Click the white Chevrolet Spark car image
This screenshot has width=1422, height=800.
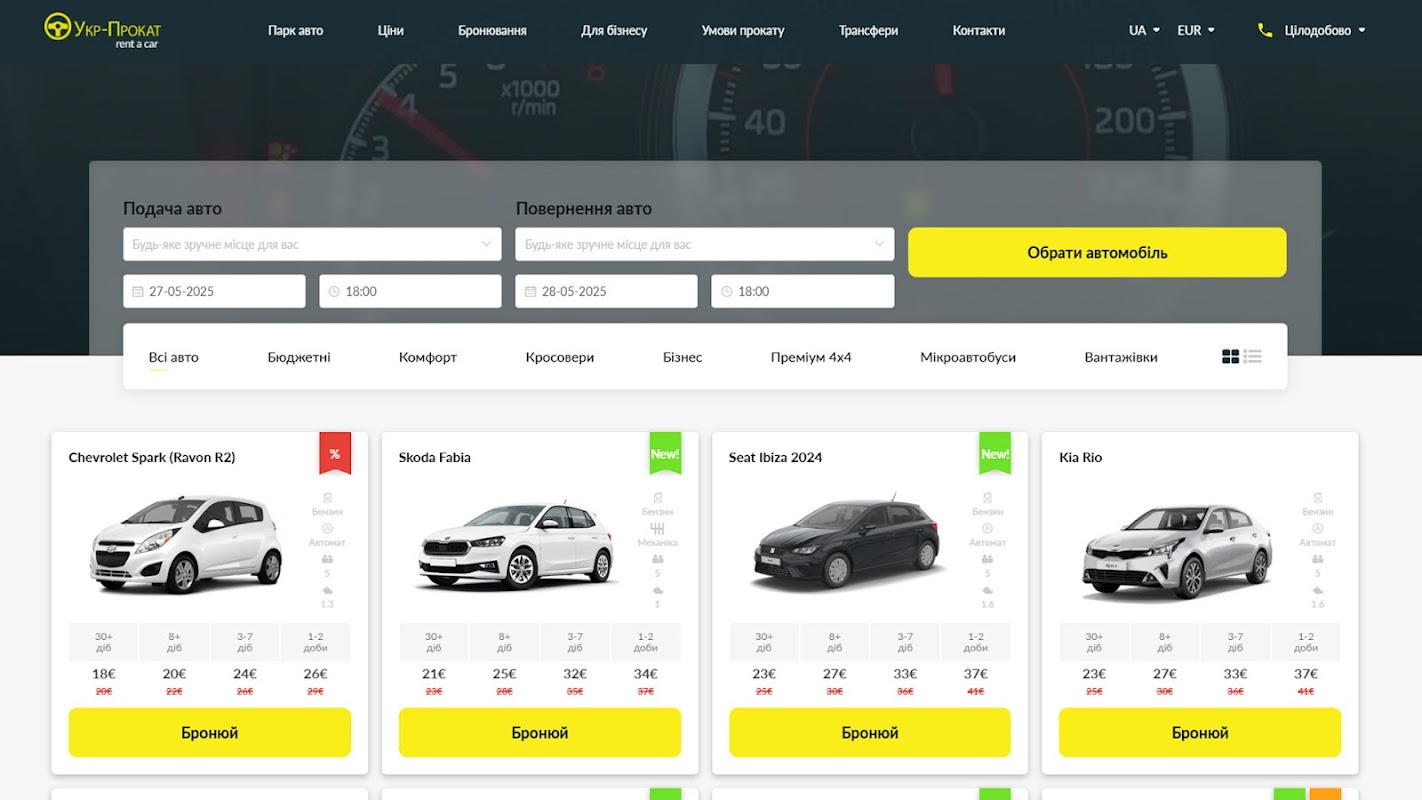coord(186,545)
